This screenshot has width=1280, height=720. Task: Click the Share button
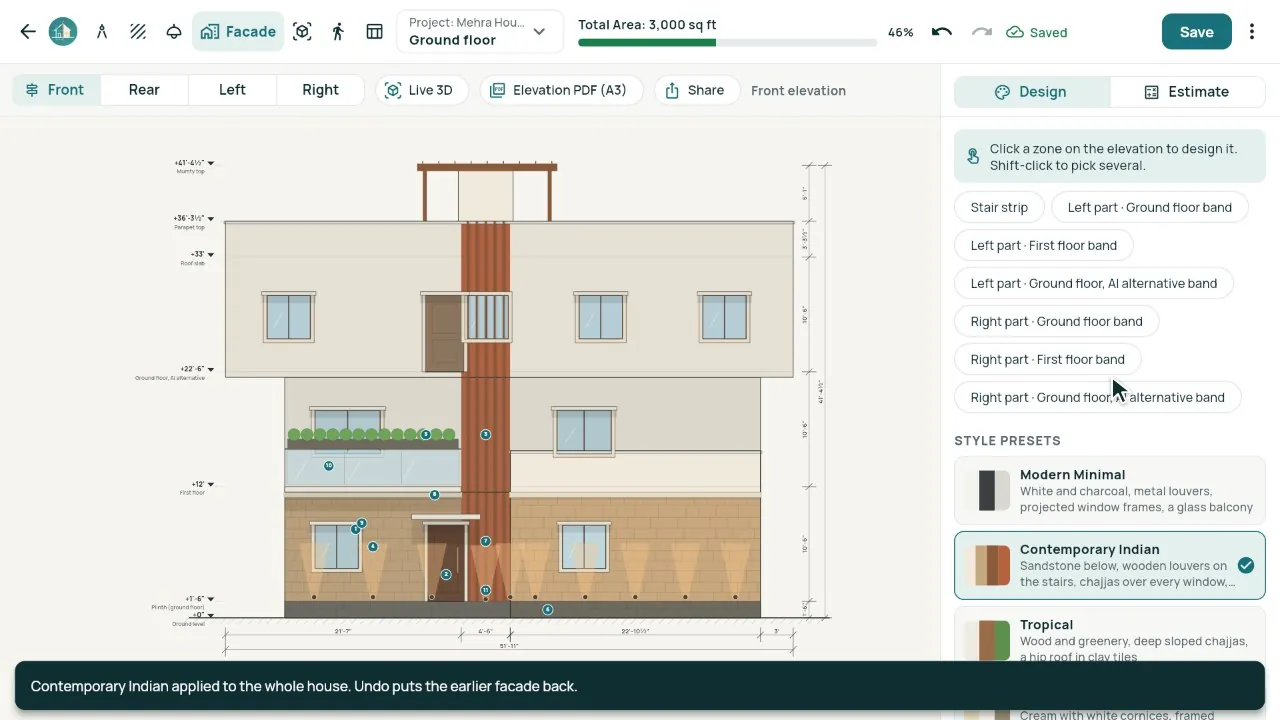point(695,90)
